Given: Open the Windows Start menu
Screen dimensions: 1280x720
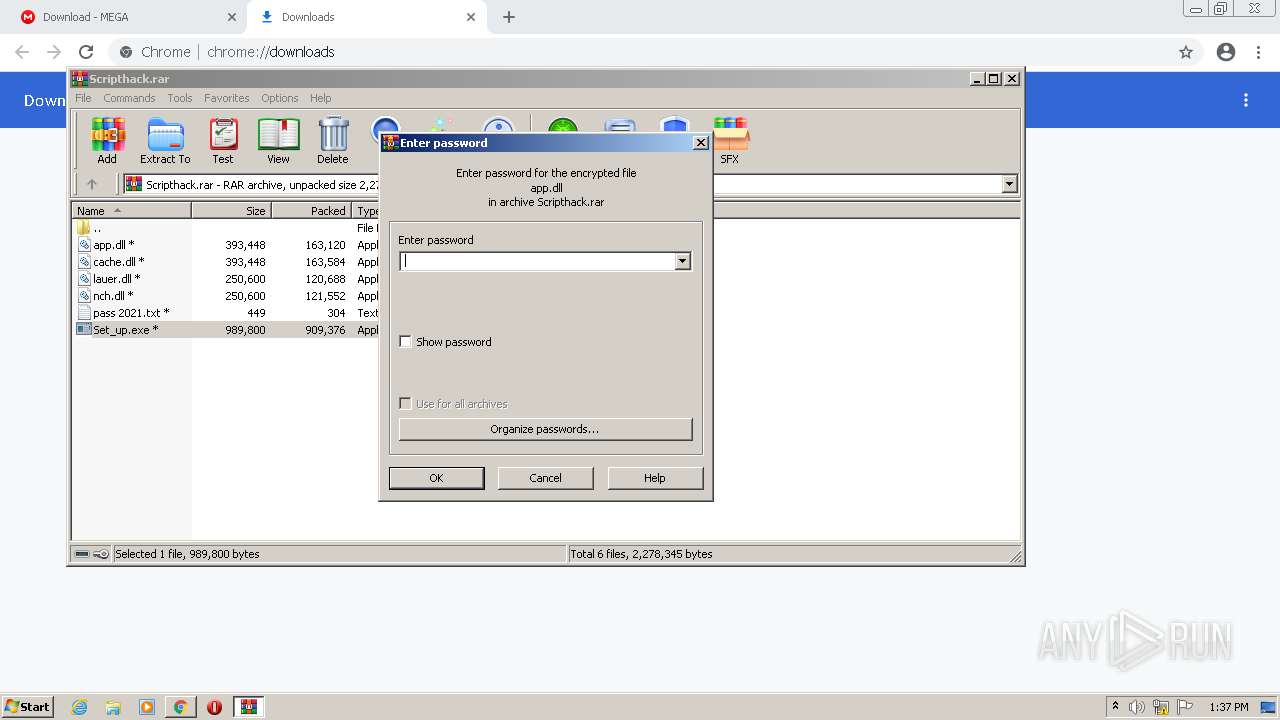Looking at the screenshot, I should 27,707.
